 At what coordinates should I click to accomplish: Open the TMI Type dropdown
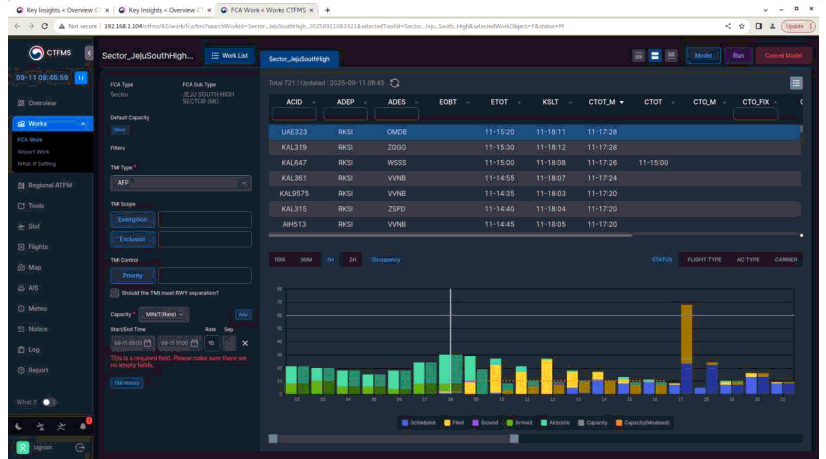[x=181, y=183]
